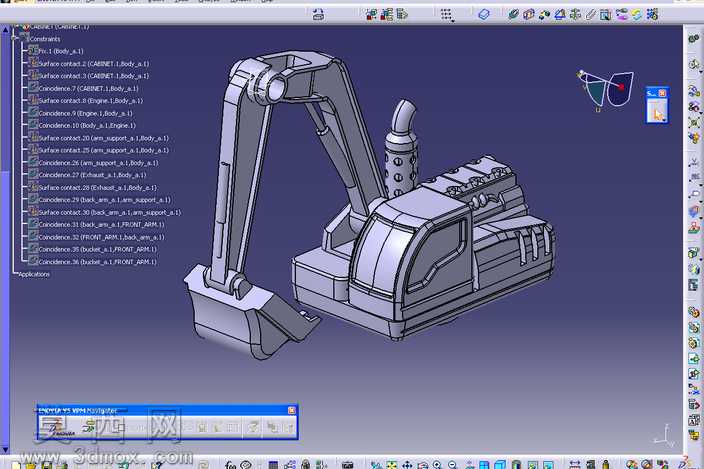Click the tree scrollbar down arrow
The image size is (704, 469).
coord(5,449)
